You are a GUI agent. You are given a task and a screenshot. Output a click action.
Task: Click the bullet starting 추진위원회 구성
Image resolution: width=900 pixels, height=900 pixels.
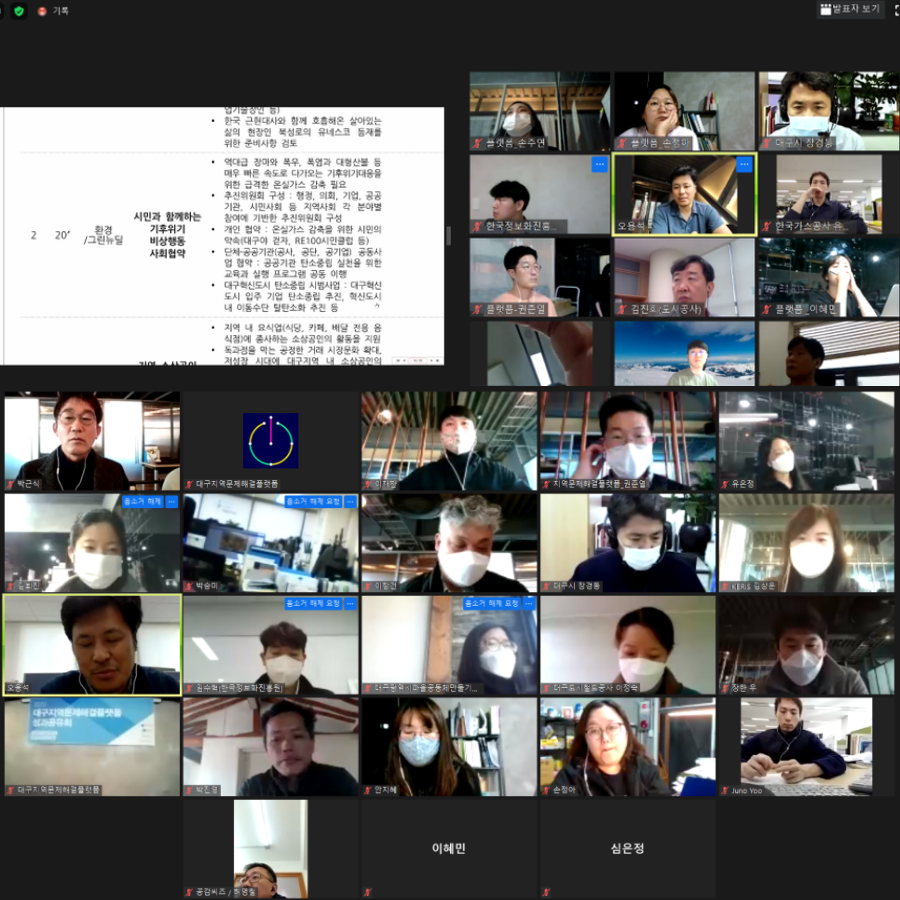point(302,207)
